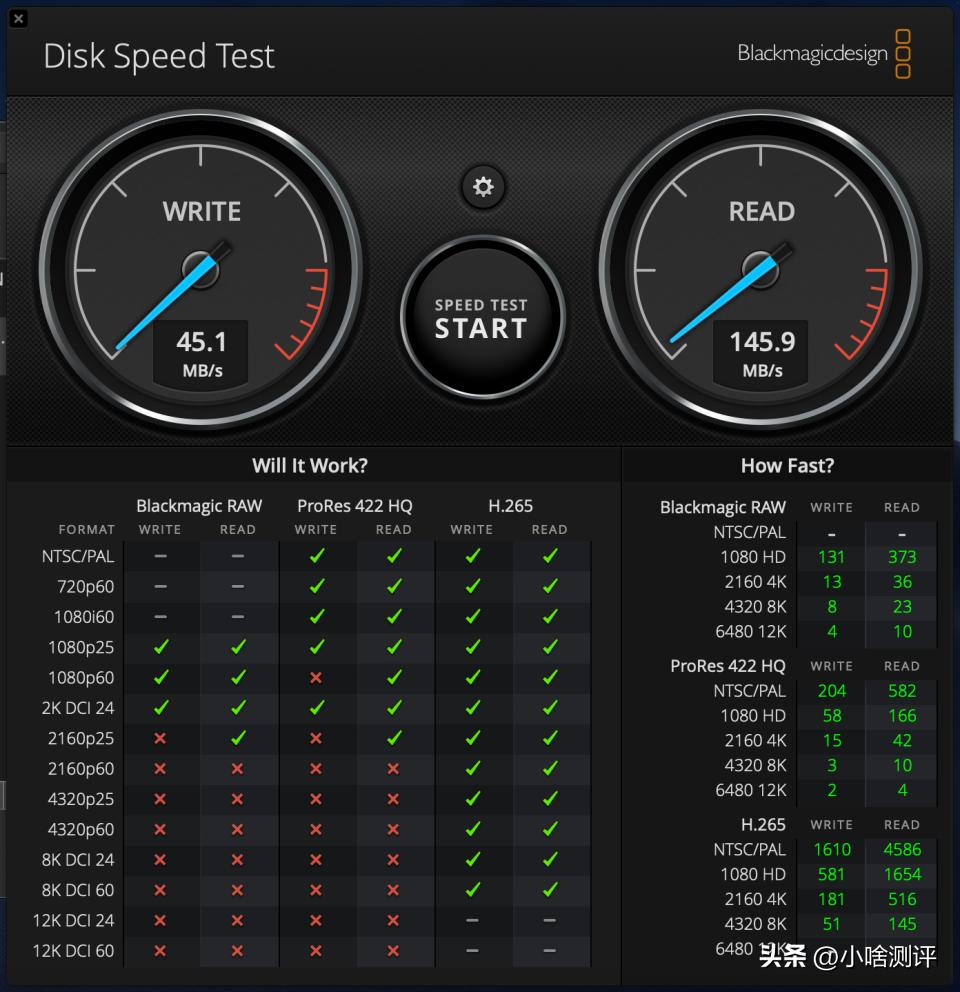Viewport: 960px width, 992px height.
Task: Click the dash for H.265 write at 12K DCI 24
Action: tap(472, 921)
